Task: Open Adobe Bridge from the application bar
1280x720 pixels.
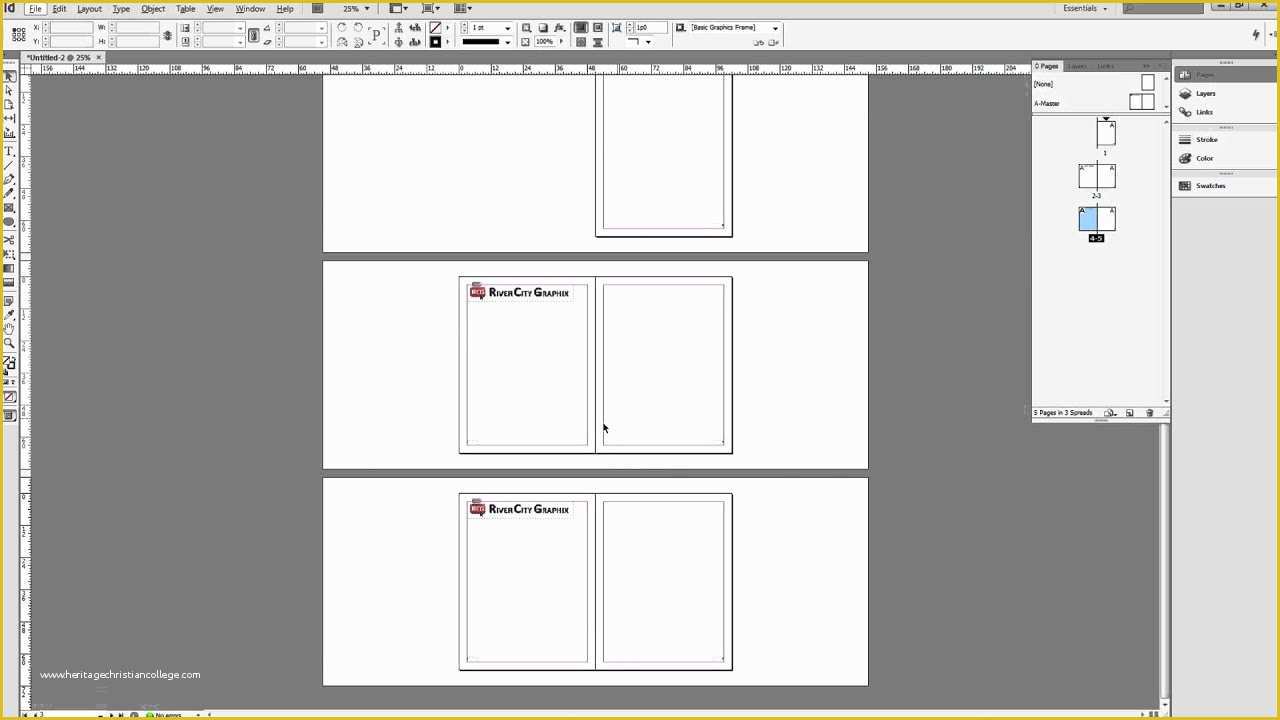Action: pos(318,8)
